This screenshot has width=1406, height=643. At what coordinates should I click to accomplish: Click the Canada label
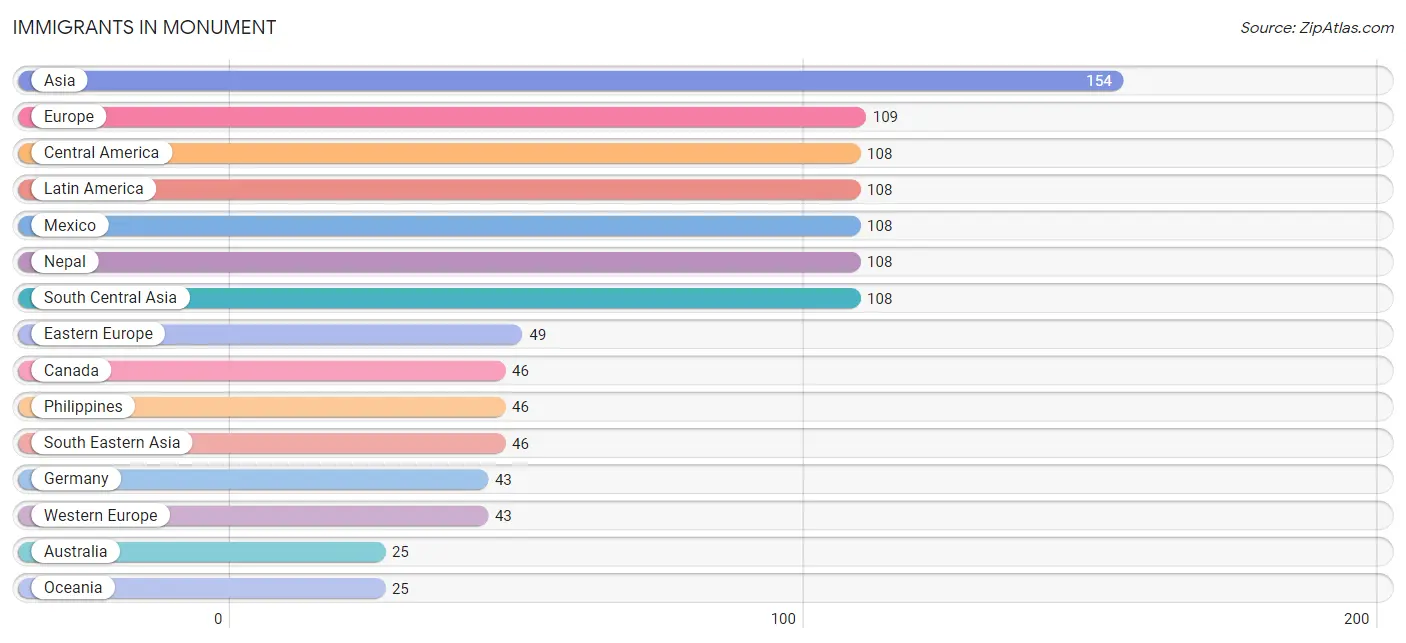tap(71, 370)
